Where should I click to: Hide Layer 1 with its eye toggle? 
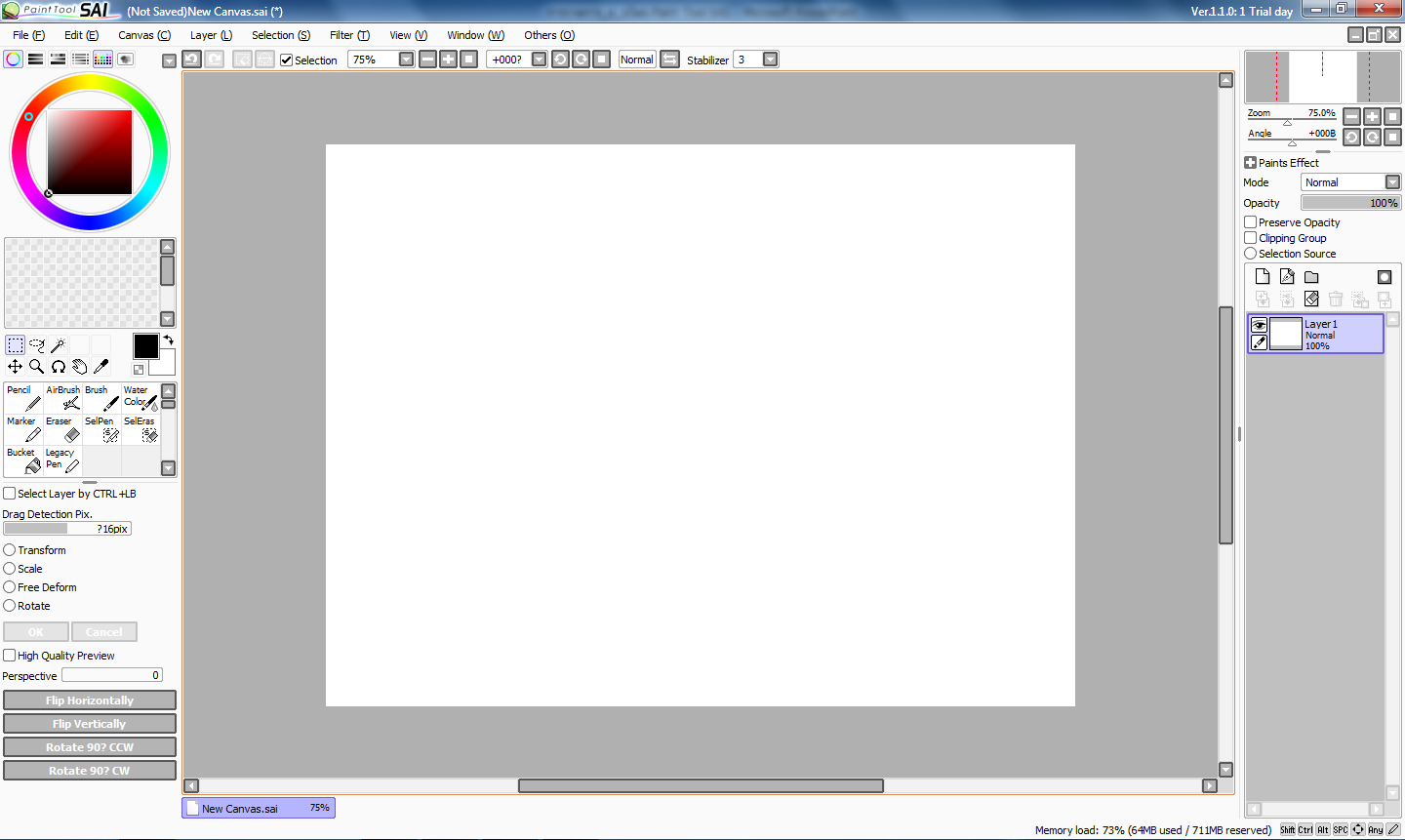click(x=1259, y=324)
